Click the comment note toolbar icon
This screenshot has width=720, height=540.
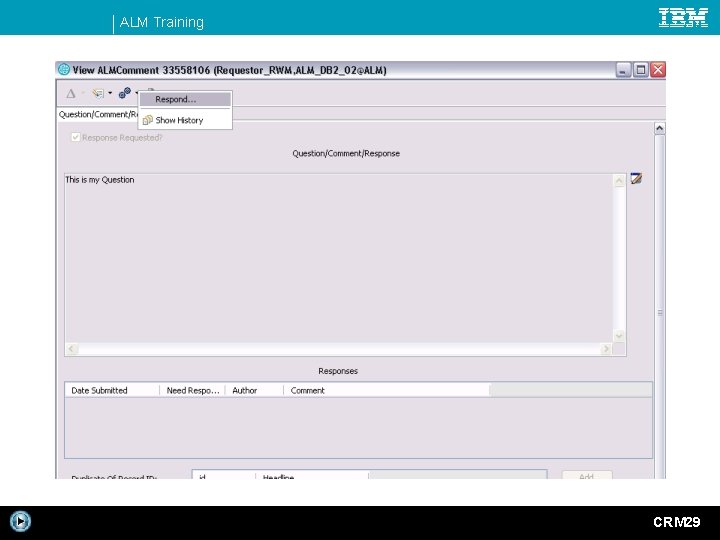(x=98, y=93)
